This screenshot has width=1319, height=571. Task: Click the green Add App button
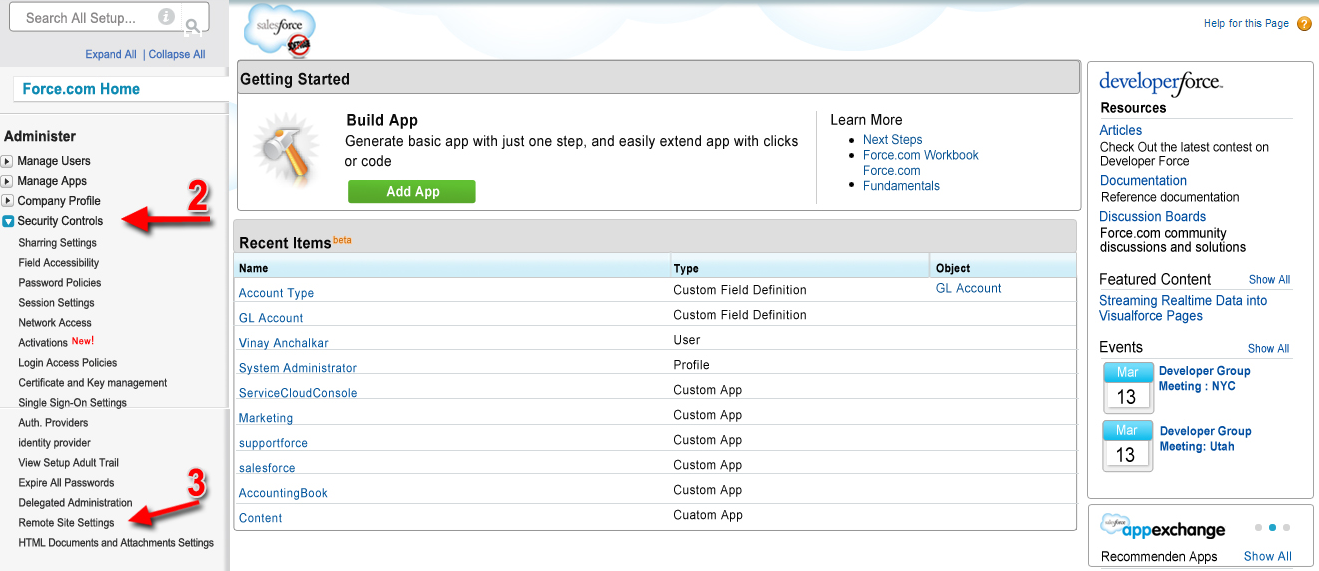pos(412,192)
